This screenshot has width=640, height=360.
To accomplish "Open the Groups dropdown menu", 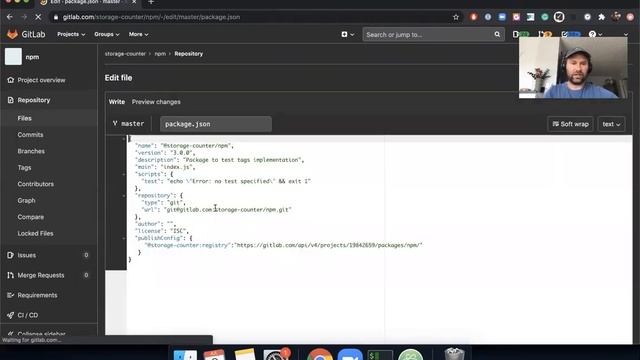I will coord(107,34).
